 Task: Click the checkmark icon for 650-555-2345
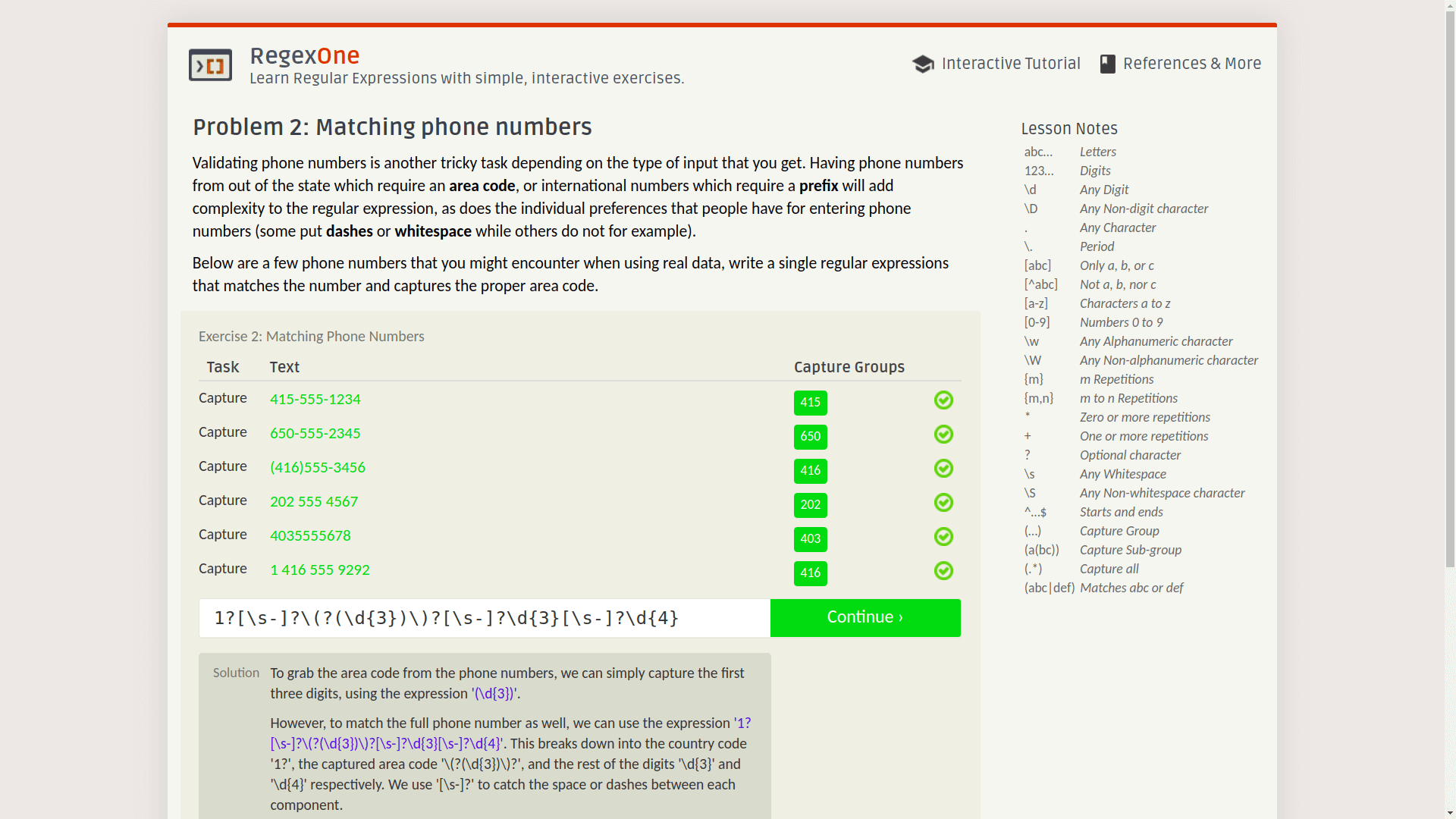943,435
